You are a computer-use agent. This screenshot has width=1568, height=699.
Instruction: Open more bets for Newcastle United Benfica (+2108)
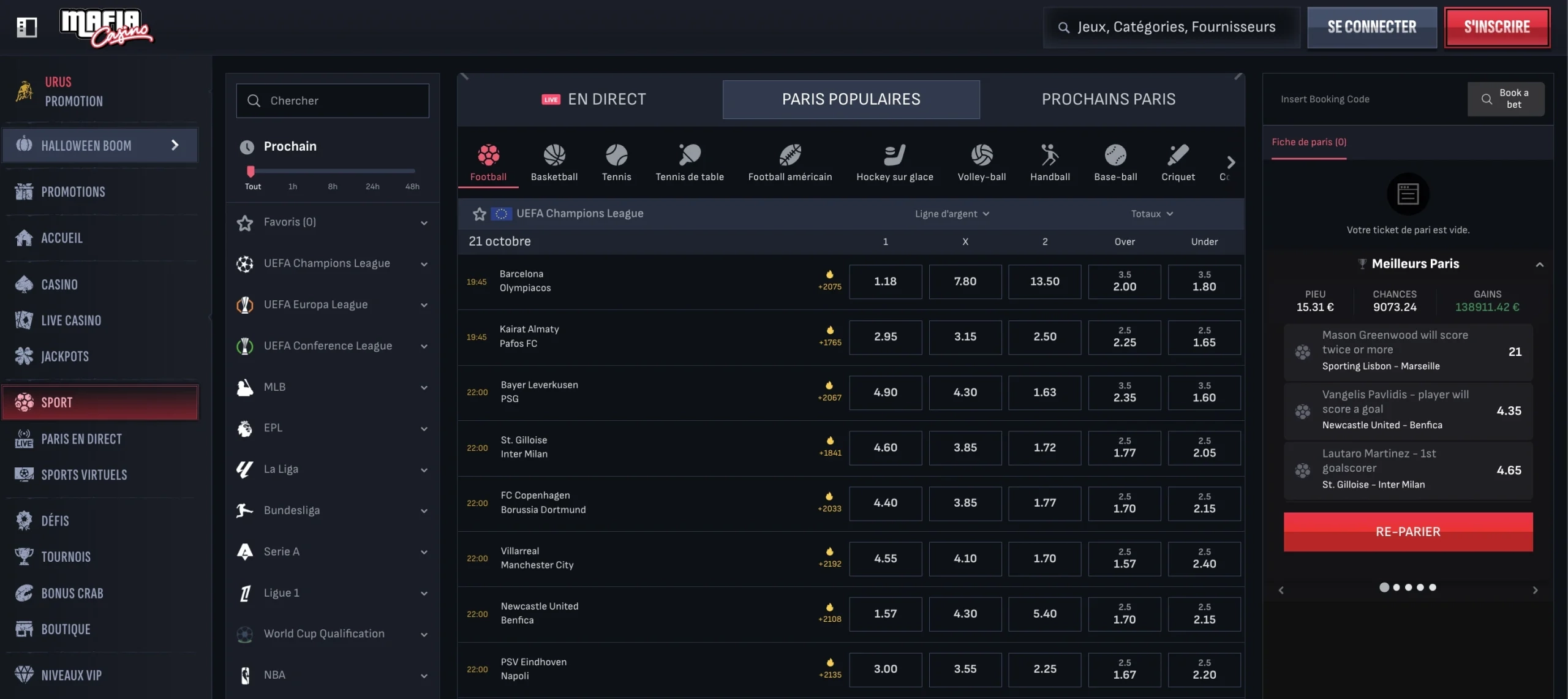(830, 613)
